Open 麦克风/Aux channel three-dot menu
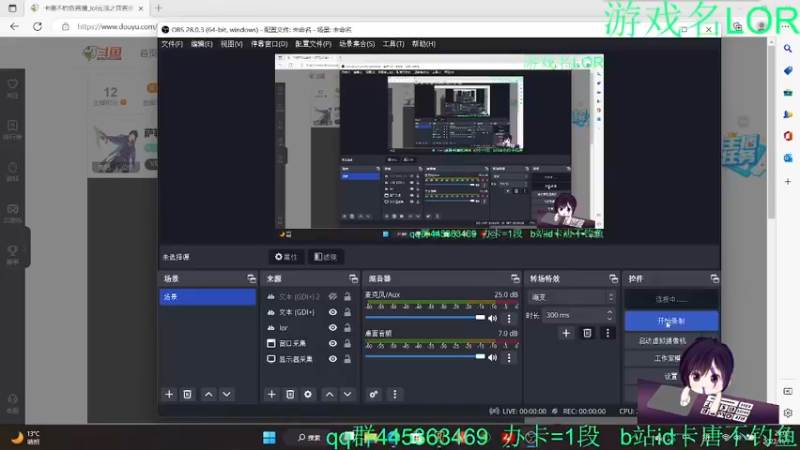800x450 pixels. pos(509,318)
